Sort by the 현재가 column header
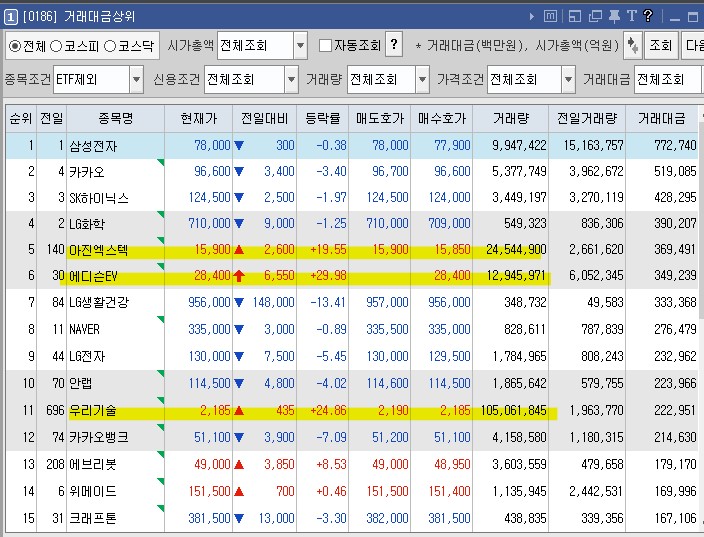704x537 pixels. point(198,119)
